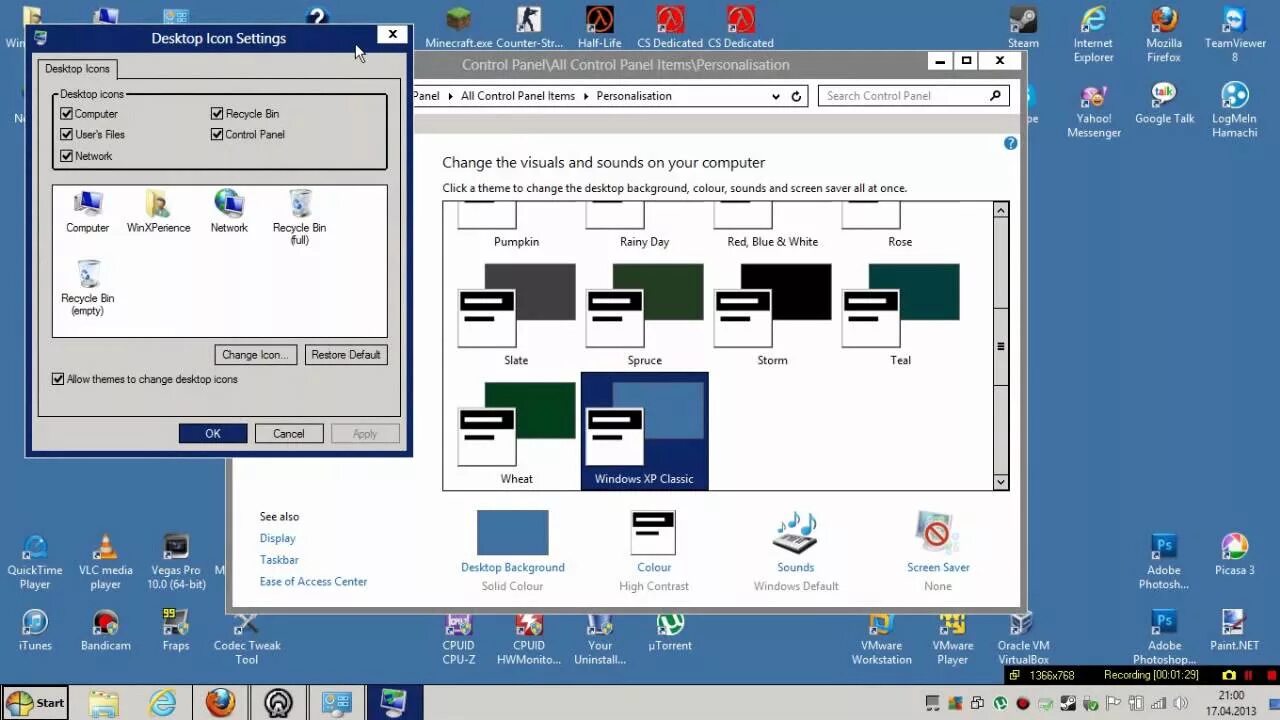Open the TeamViewer 8 desktop shortcut
This screenshot has height=720, width=1280.
[1235, 35]
